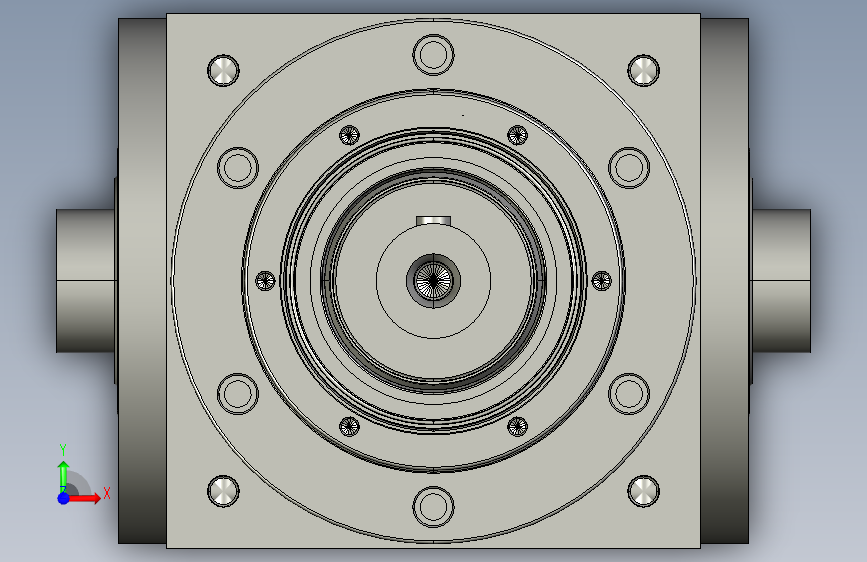
Task: Select the right protruding shaft stub
Action: tap(781, 281)
